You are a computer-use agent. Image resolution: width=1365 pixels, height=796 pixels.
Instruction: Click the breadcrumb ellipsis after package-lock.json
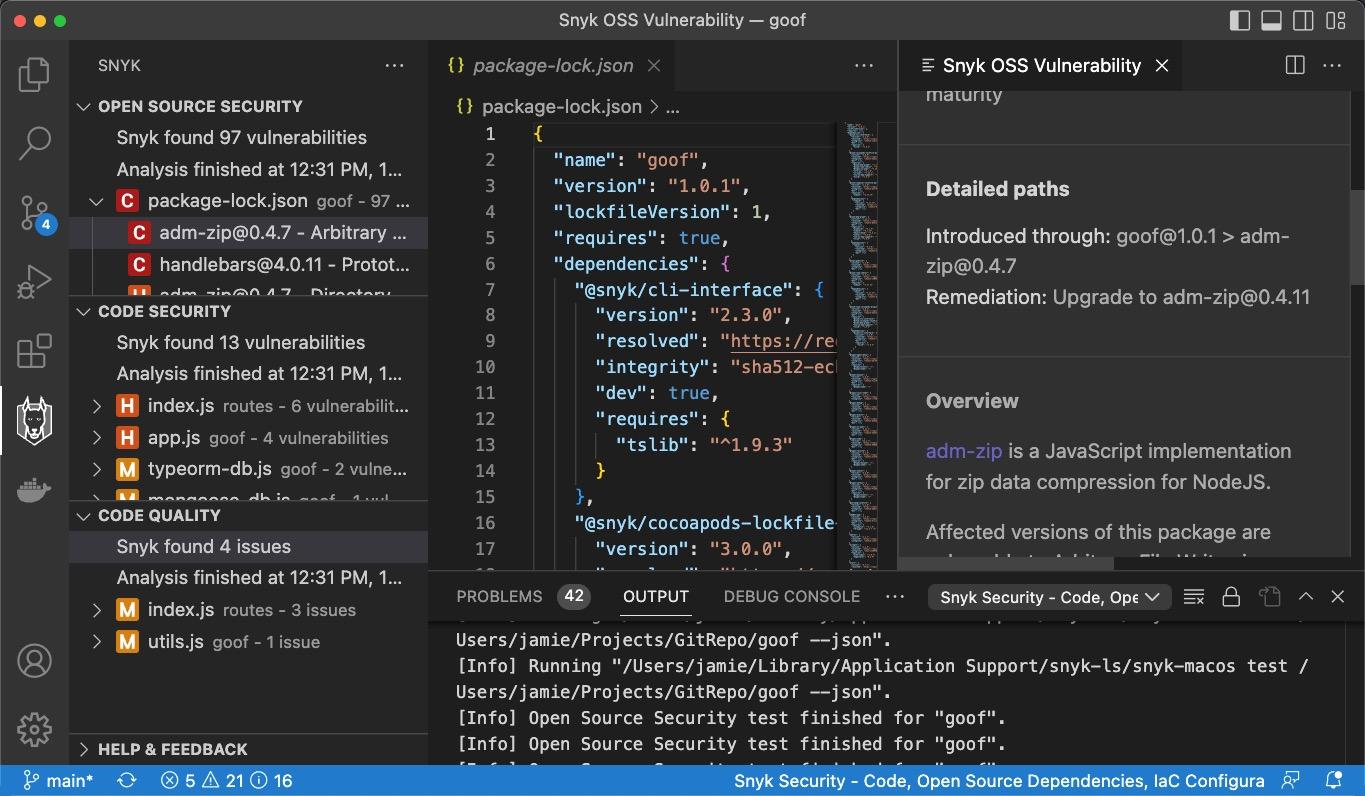click(x=673, y=106)
